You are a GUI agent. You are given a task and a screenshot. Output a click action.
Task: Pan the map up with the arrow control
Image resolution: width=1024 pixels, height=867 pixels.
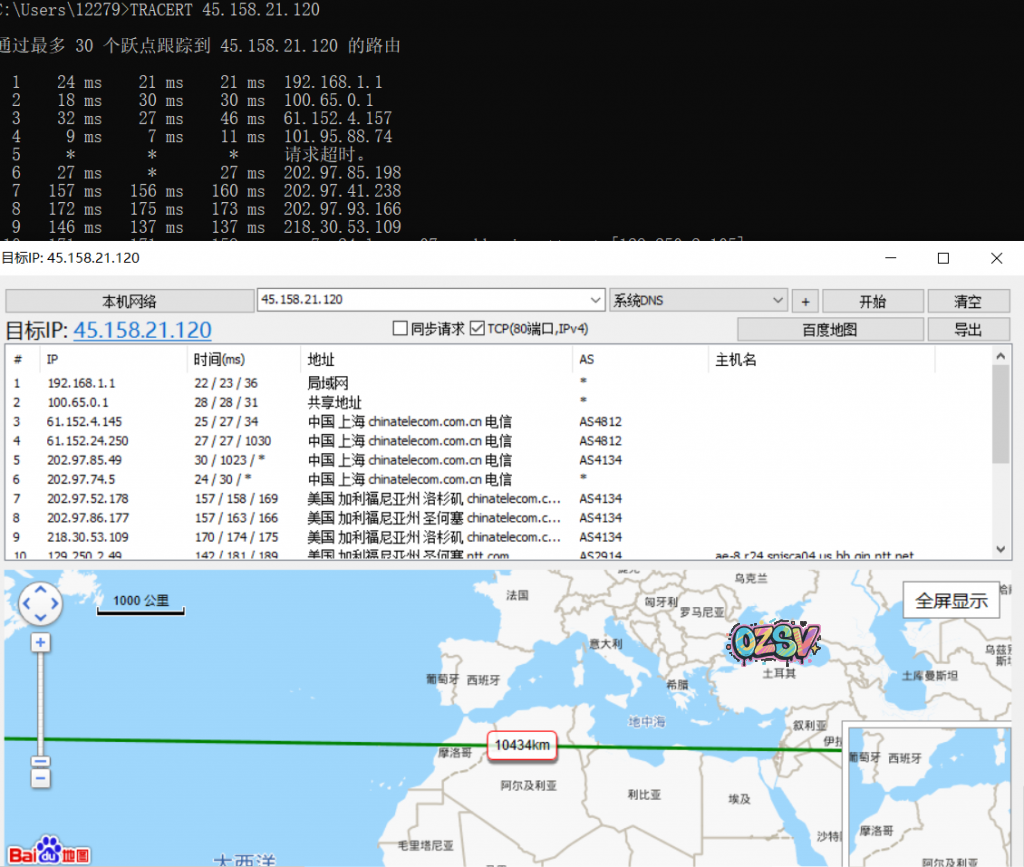point(41,590)
